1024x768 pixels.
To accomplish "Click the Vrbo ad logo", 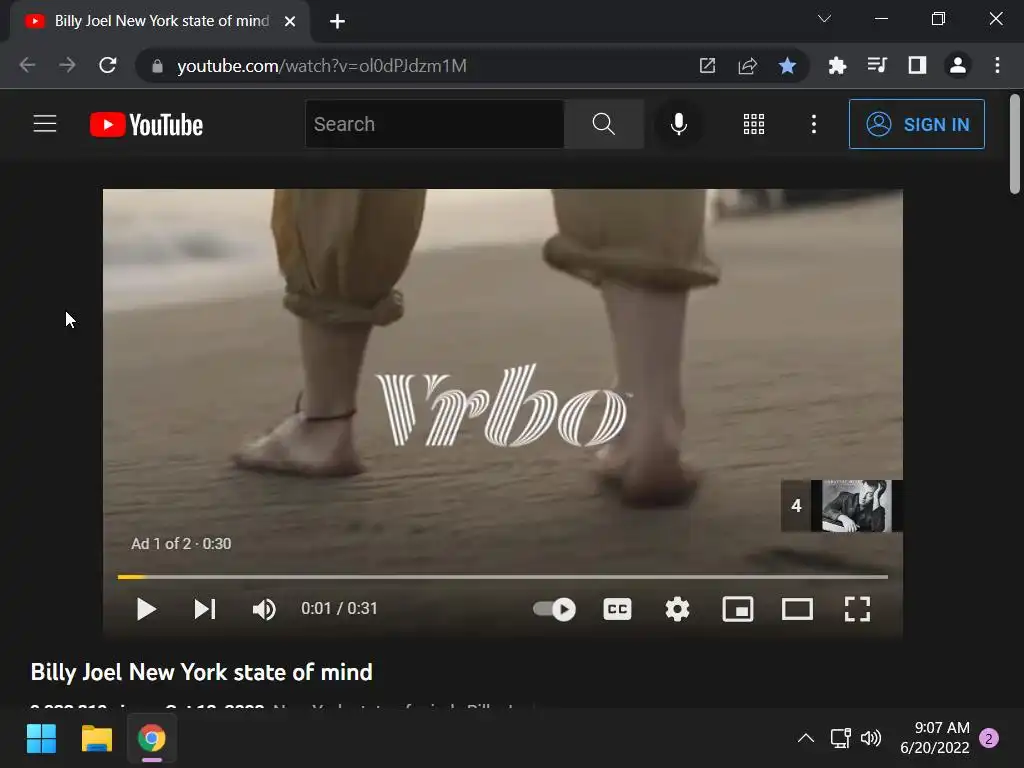I will click(x=502, y=406).
